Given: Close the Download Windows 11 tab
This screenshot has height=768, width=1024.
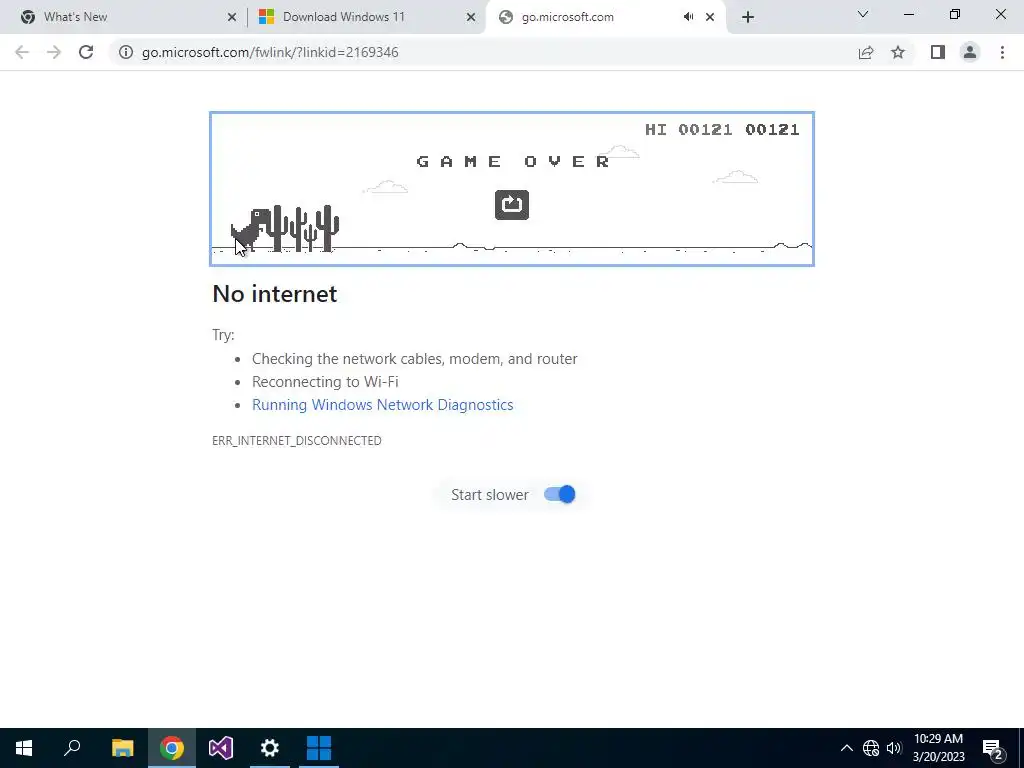Looking at the screenshot, I should [471, 17].
